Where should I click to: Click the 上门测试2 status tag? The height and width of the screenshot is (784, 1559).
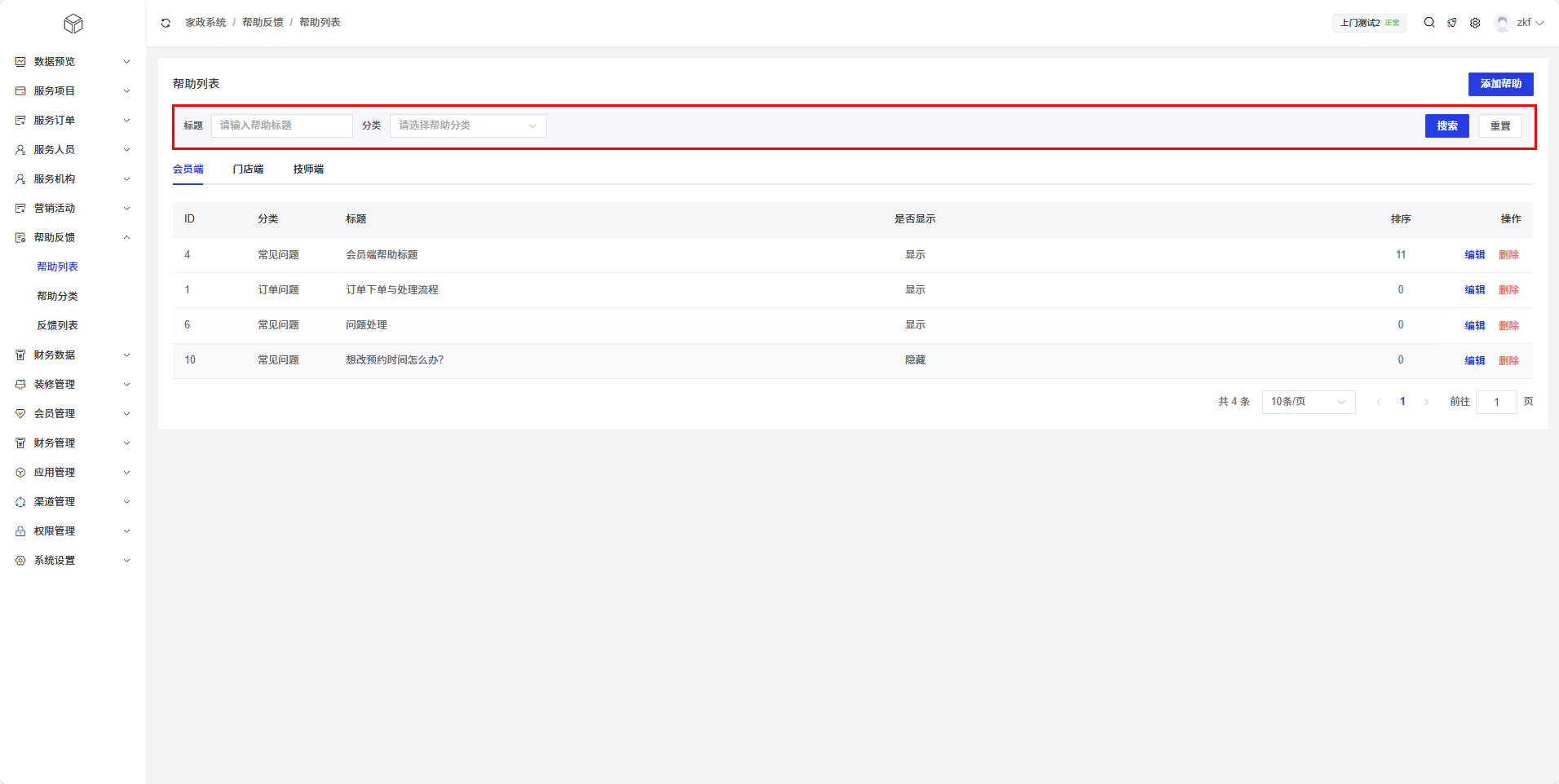point(1369,23)
